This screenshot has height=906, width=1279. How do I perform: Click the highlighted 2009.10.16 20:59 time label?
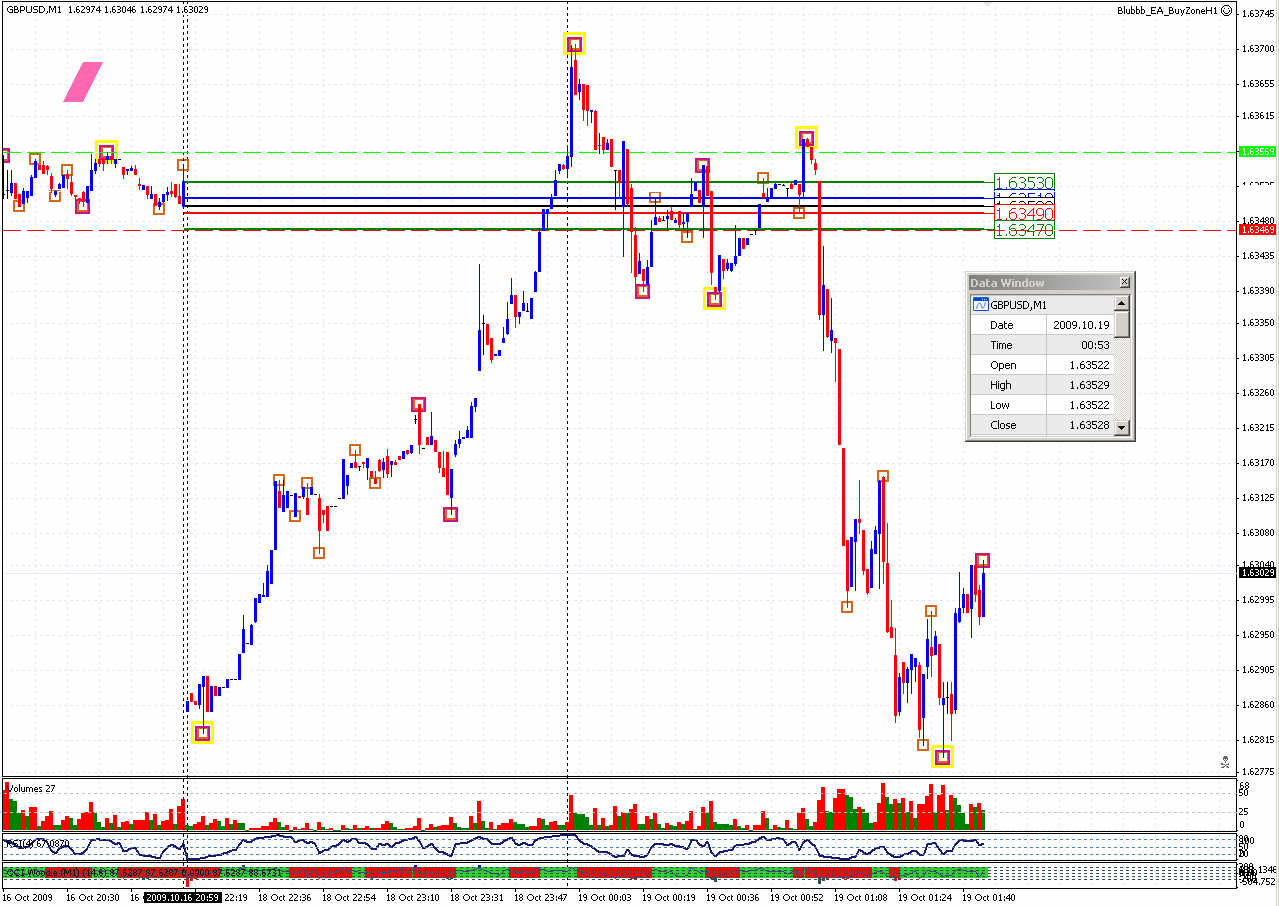point(182,898)
